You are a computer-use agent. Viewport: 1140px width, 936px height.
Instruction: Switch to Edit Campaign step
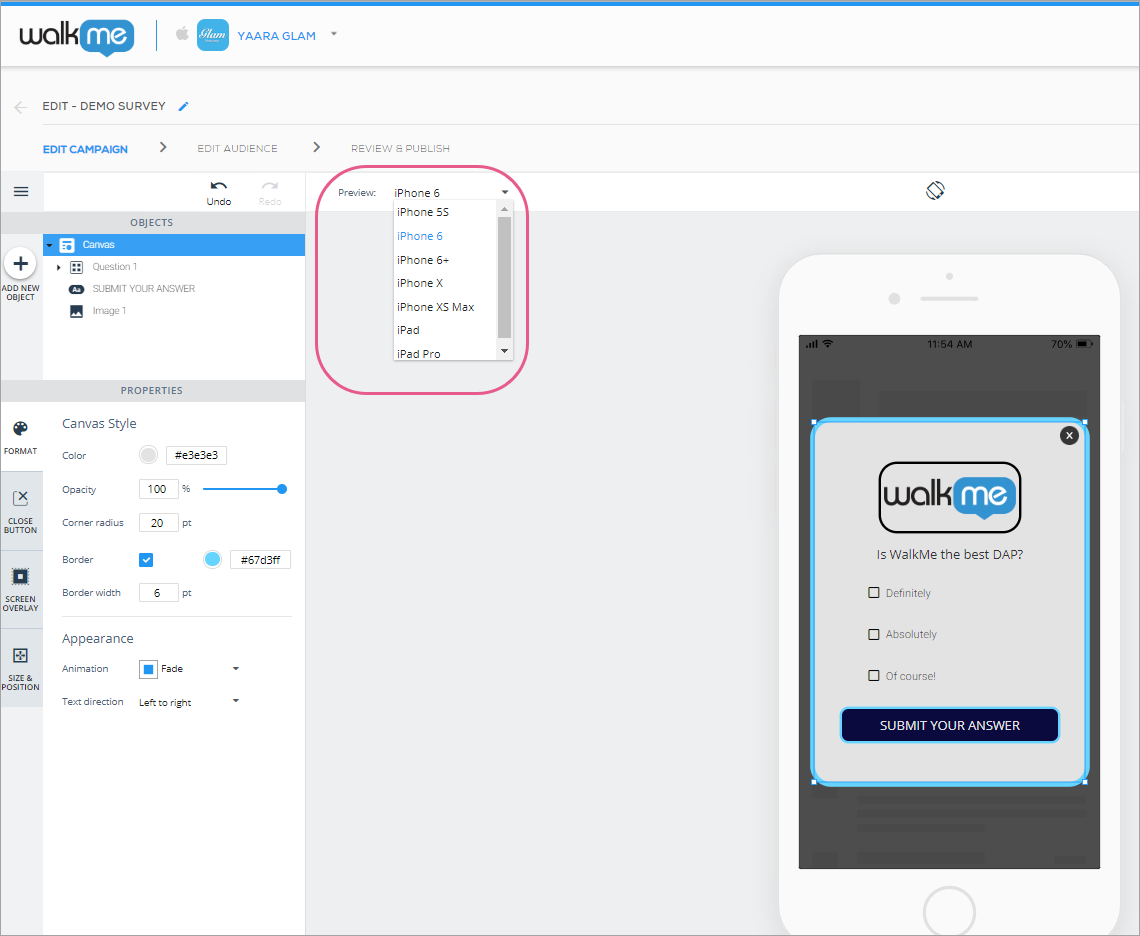click(85, 149)
